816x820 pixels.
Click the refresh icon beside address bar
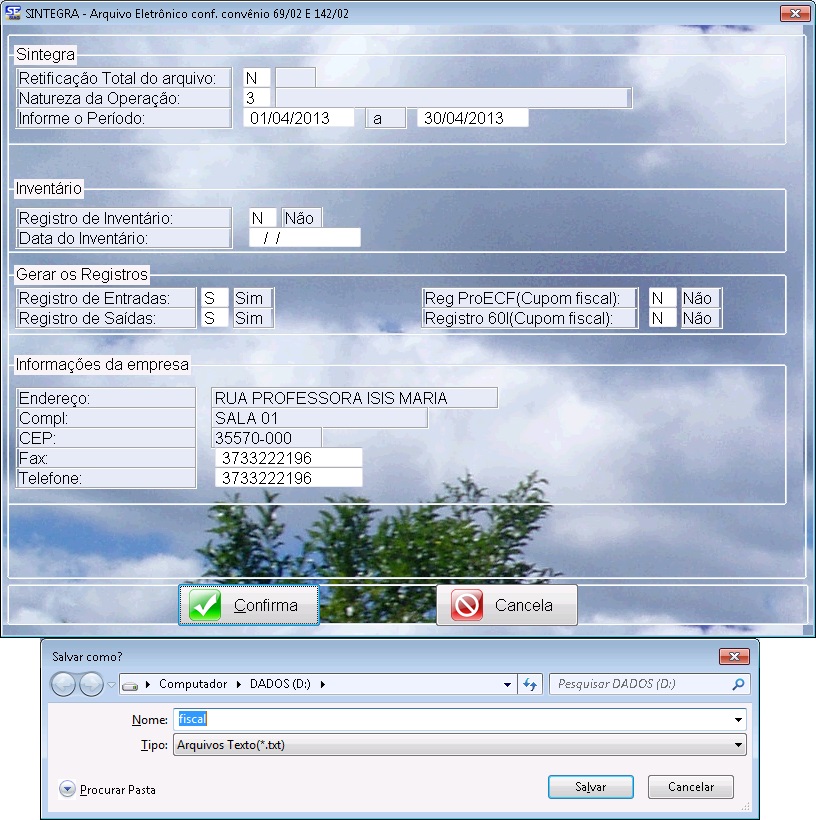point(531,684)
